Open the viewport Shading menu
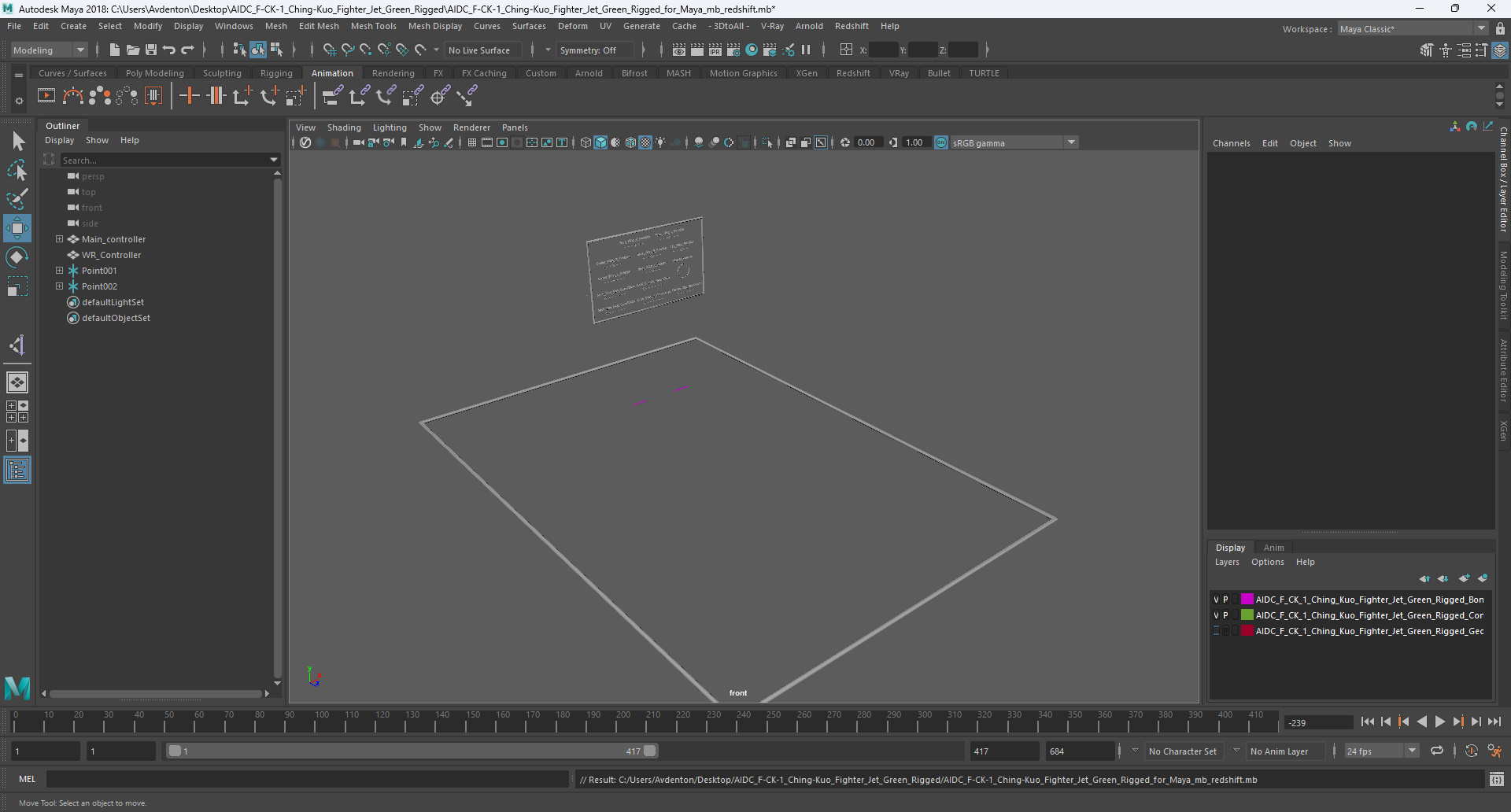1511x812 pixels. (344, 127)
